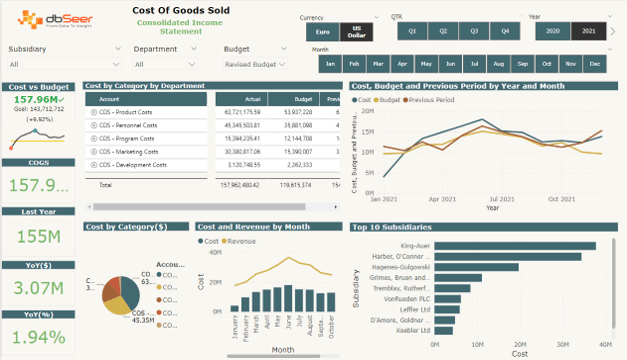Click the Actual column header

[242, 99]
